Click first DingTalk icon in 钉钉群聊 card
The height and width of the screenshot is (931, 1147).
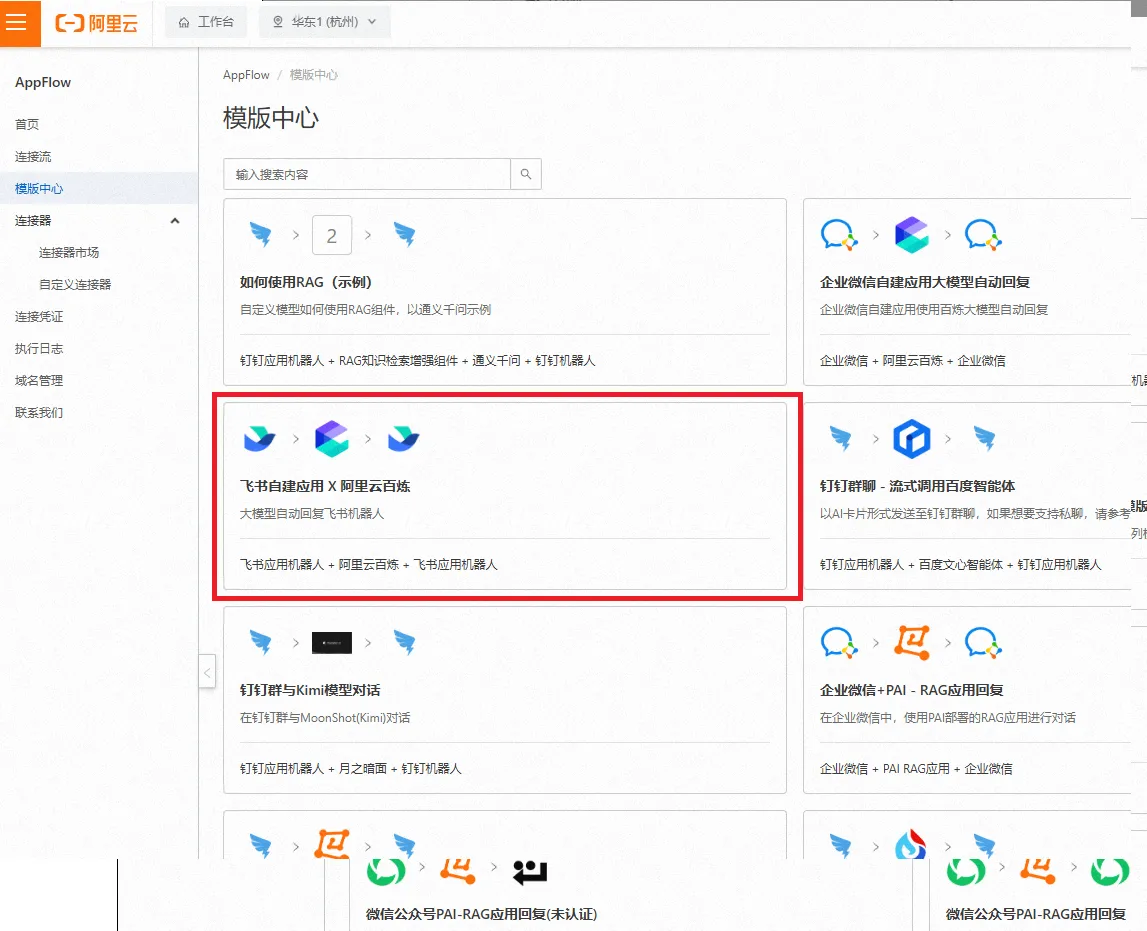(840, 439)
